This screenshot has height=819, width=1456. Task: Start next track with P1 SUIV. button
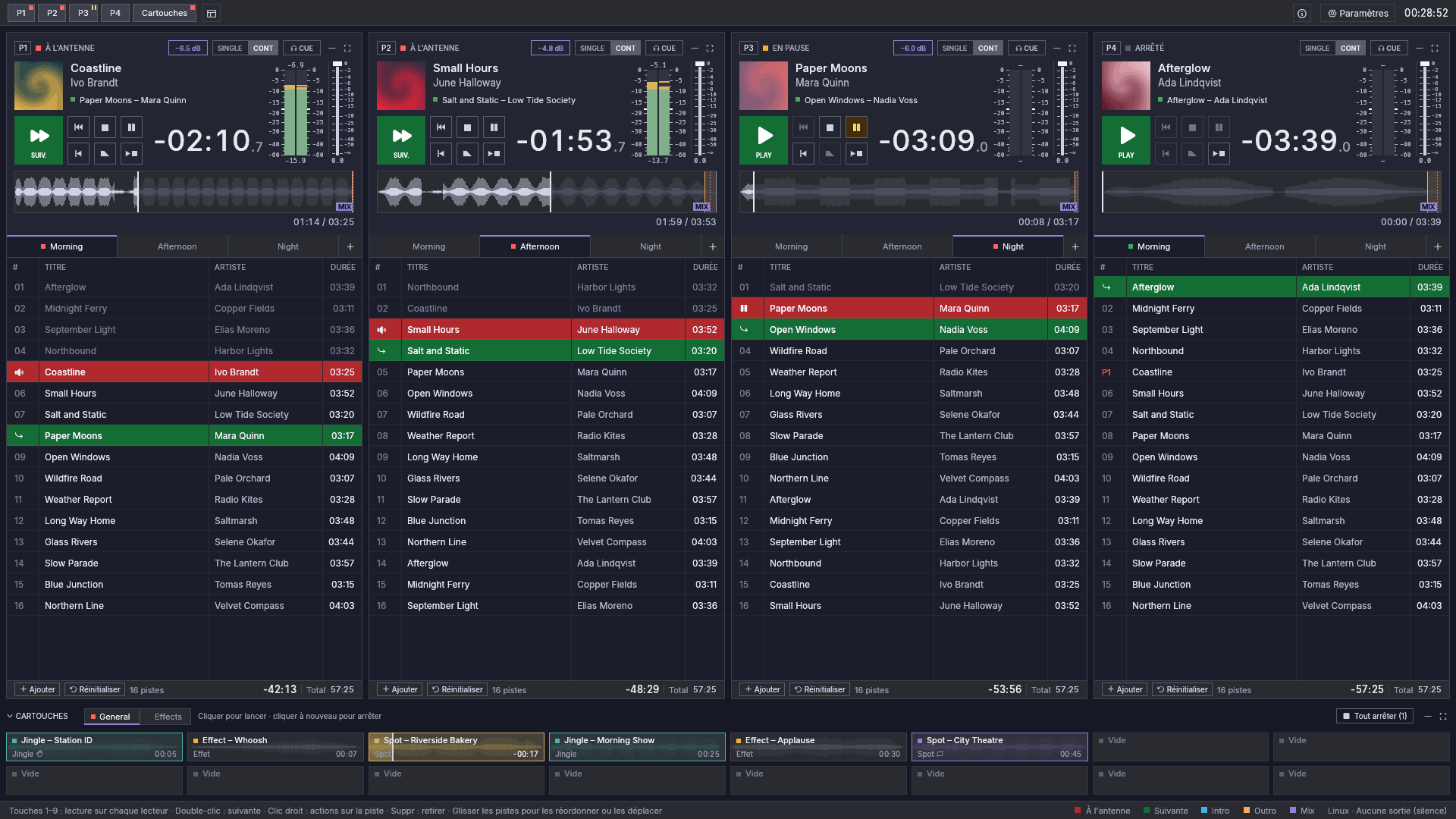39,140
